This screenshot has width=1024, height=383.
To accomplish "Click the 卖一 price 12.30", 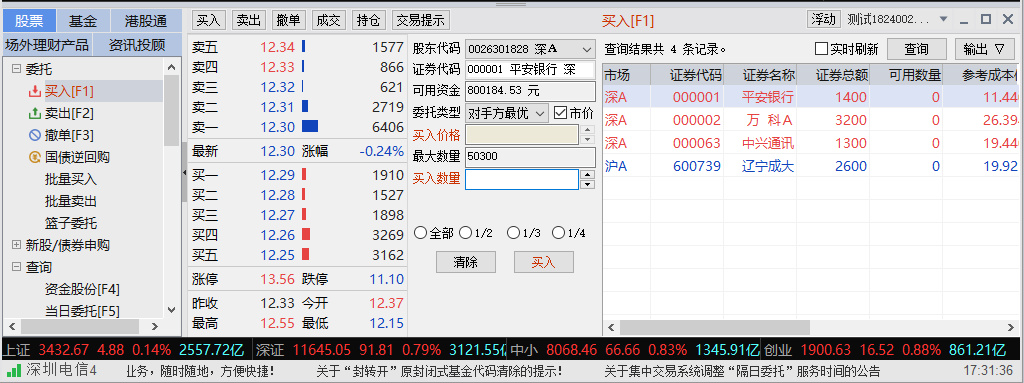I will (278, 127).
